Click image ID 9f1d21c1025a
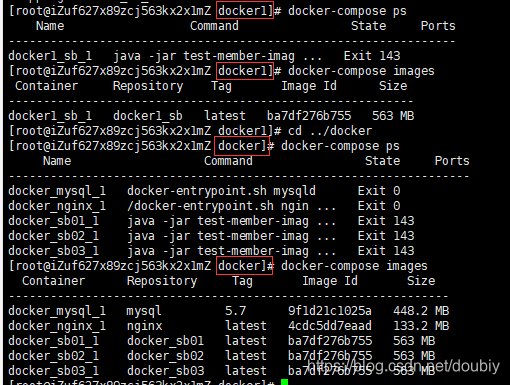This screenshot has width=510, height=385. (330, 311)
